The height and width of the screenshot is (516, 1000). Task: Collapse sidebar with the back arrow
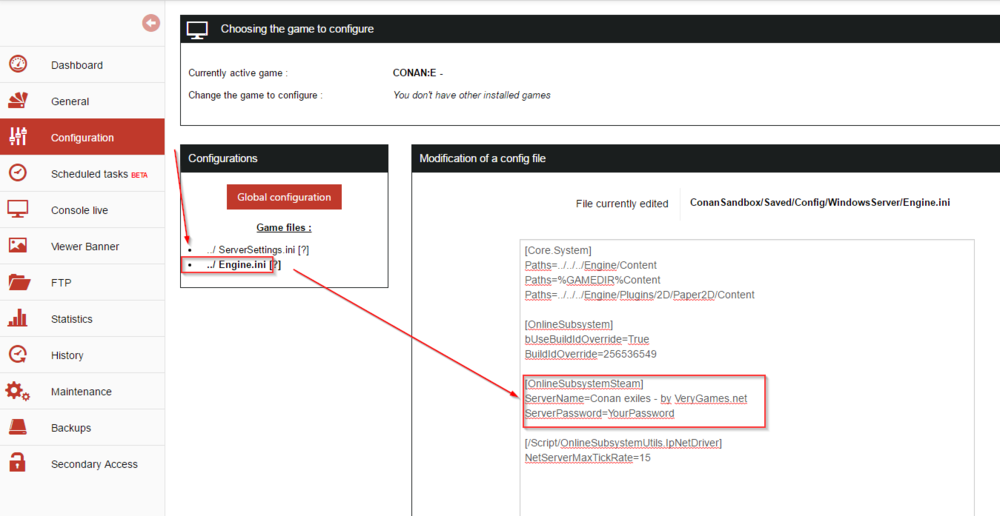pos(151,22)
